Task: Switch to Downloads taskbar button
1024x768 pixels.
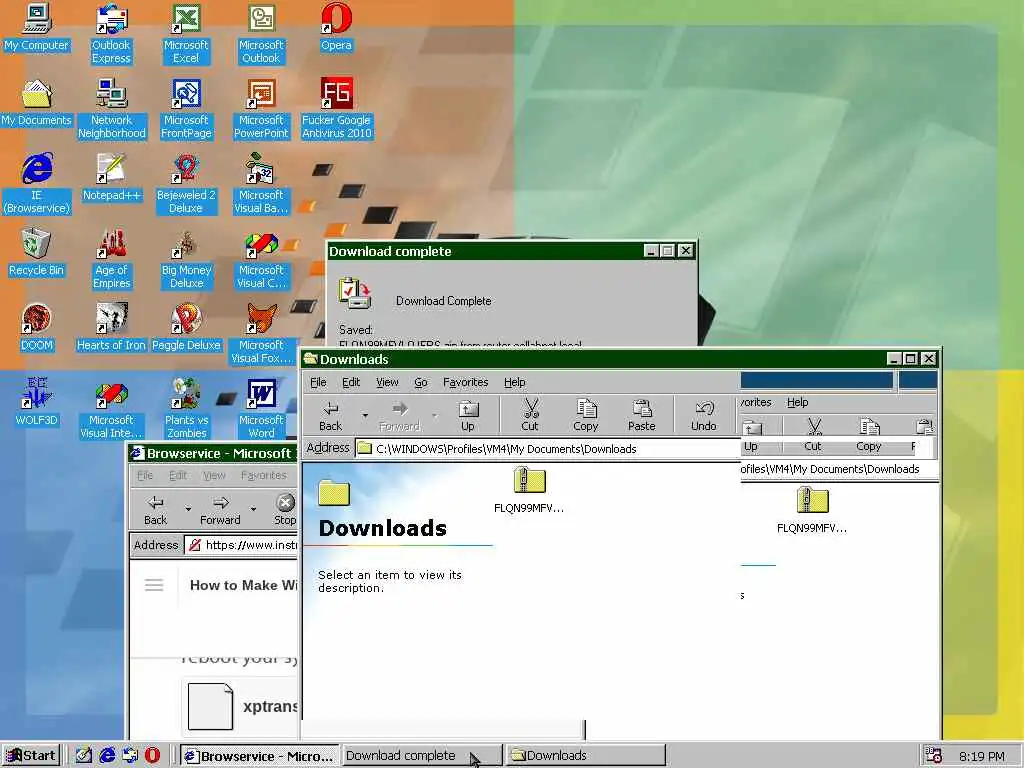Action: pos(585,756)
